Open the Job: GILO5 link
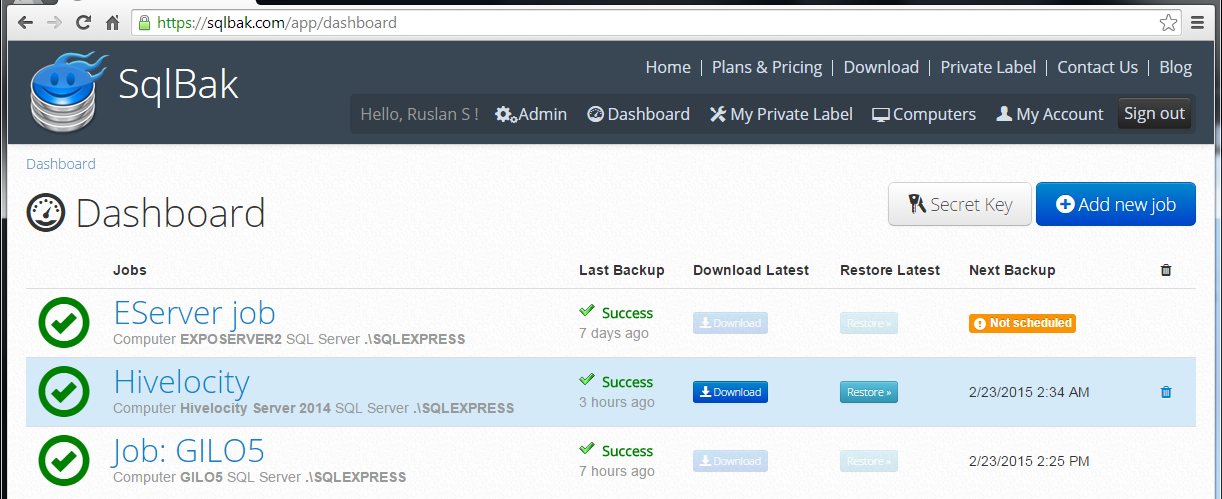Viewport: 1222px width, 499px height. pyautogui.click(x=189, y=451)
